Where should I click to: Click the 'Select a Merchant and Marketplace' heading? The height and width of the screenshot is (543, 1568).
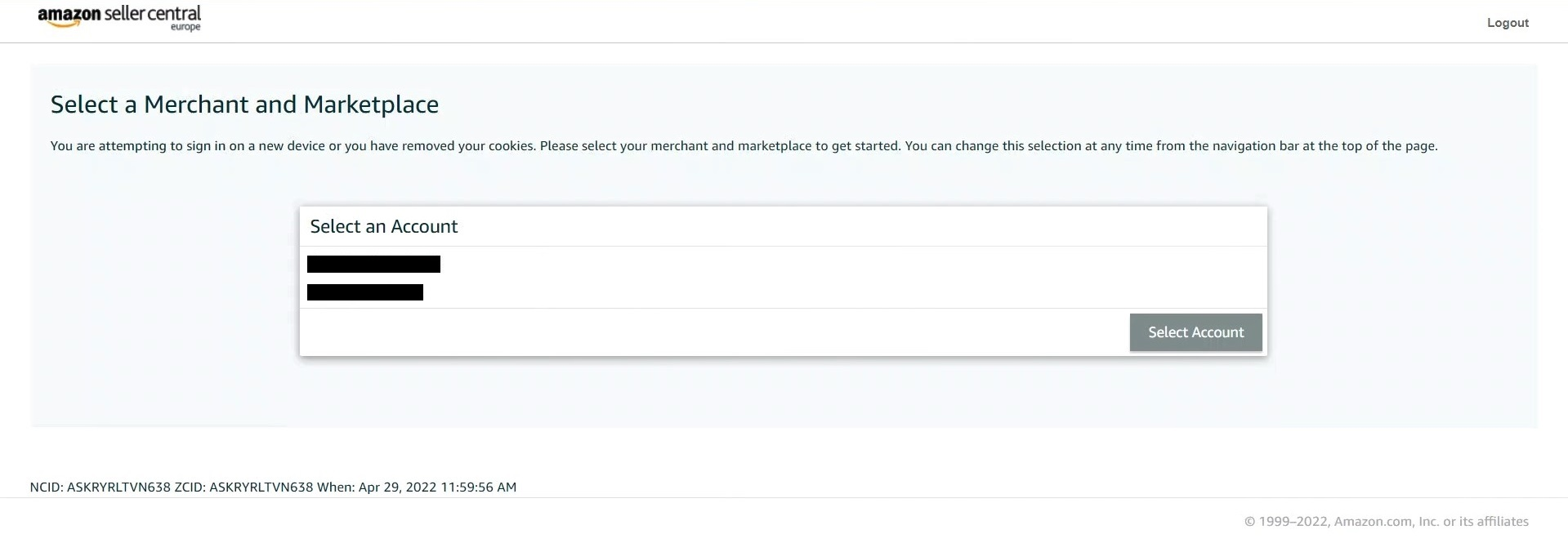[x=244, y=105]
